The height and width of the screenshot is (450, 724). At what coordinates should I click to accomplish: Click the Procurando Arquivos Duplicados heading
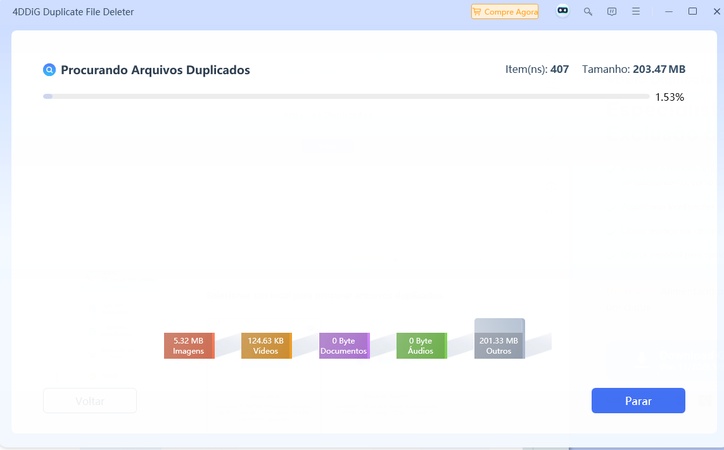point(156,70)
